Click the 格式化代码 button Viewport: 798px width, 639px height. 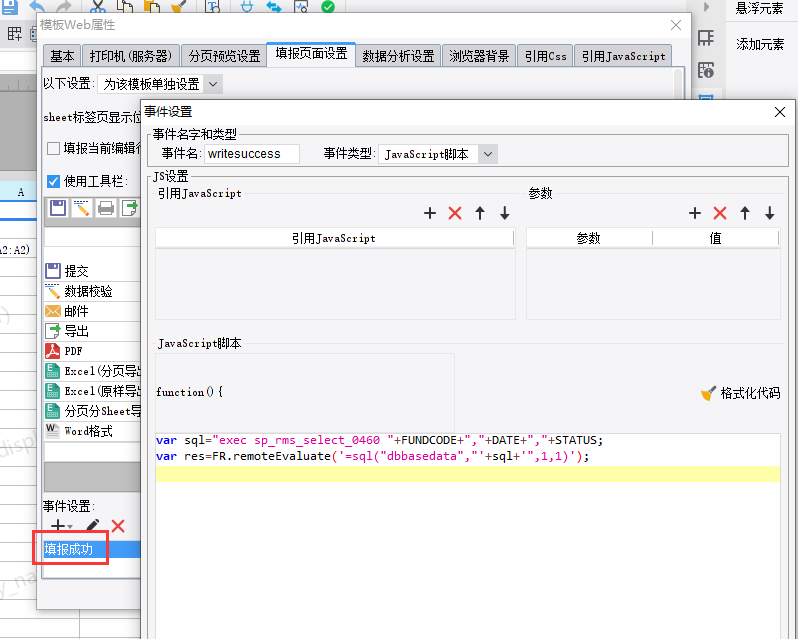[x=740, y=393]
